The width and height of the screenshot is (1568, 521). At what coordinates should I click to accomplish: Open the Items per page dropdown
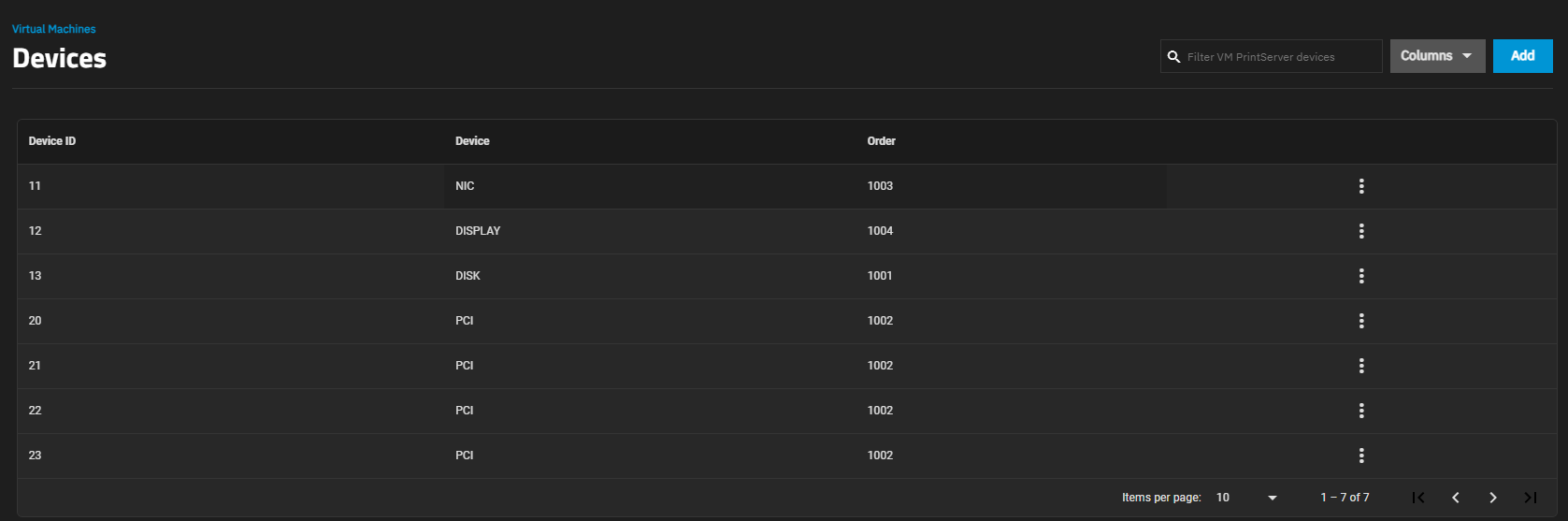pos(1246,498)
